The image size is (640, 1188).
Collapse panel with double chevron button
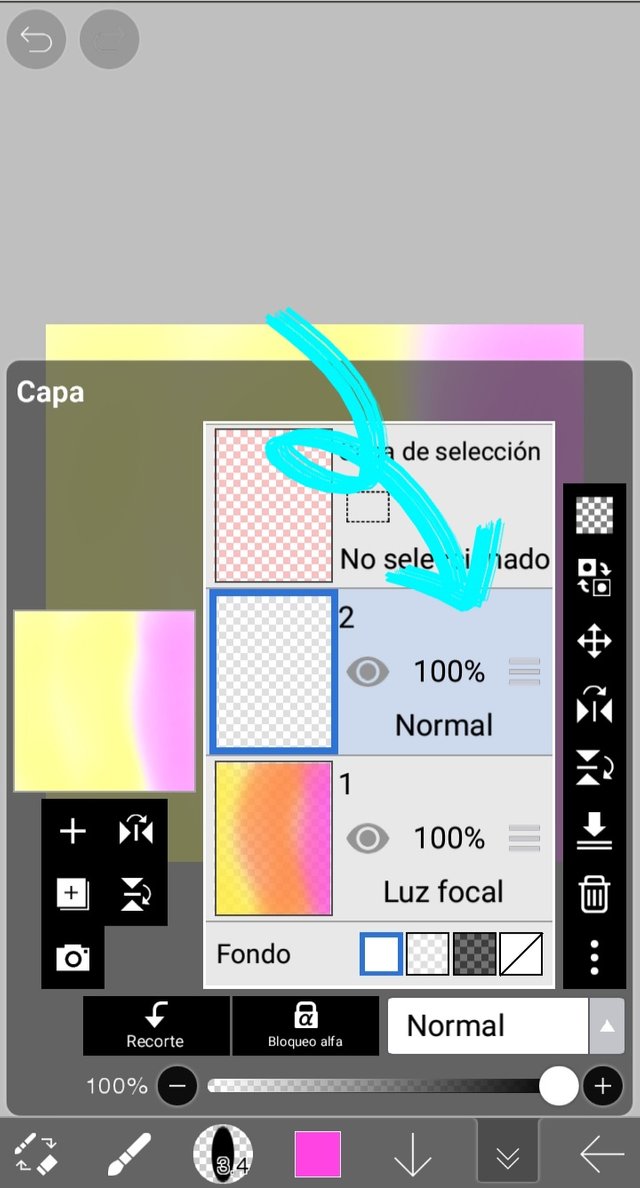coord(507,1155)
